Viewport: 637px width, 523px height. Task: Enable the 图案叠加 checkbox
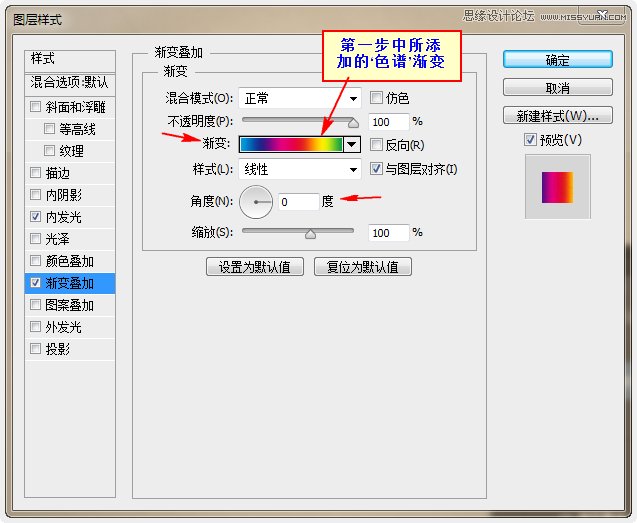[x=35, y=304]
